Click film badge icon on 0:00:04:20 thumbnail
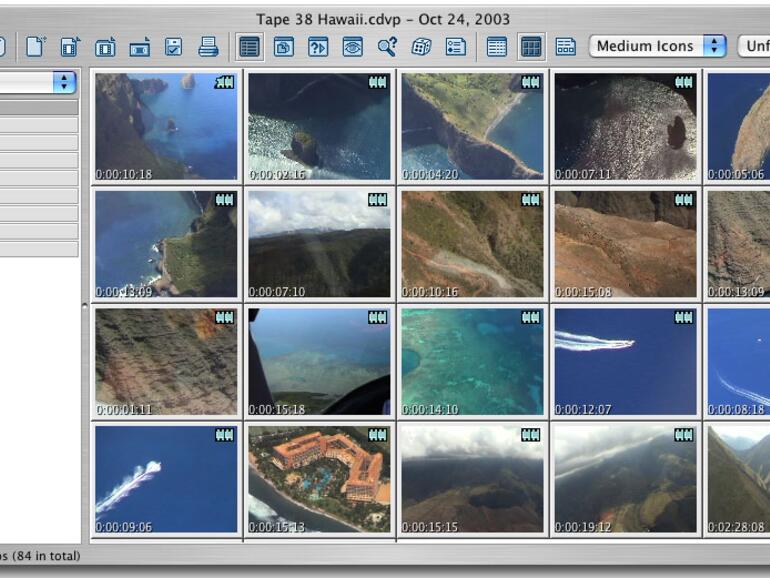Screen dimensions: 770x578 tap(531, 83)
